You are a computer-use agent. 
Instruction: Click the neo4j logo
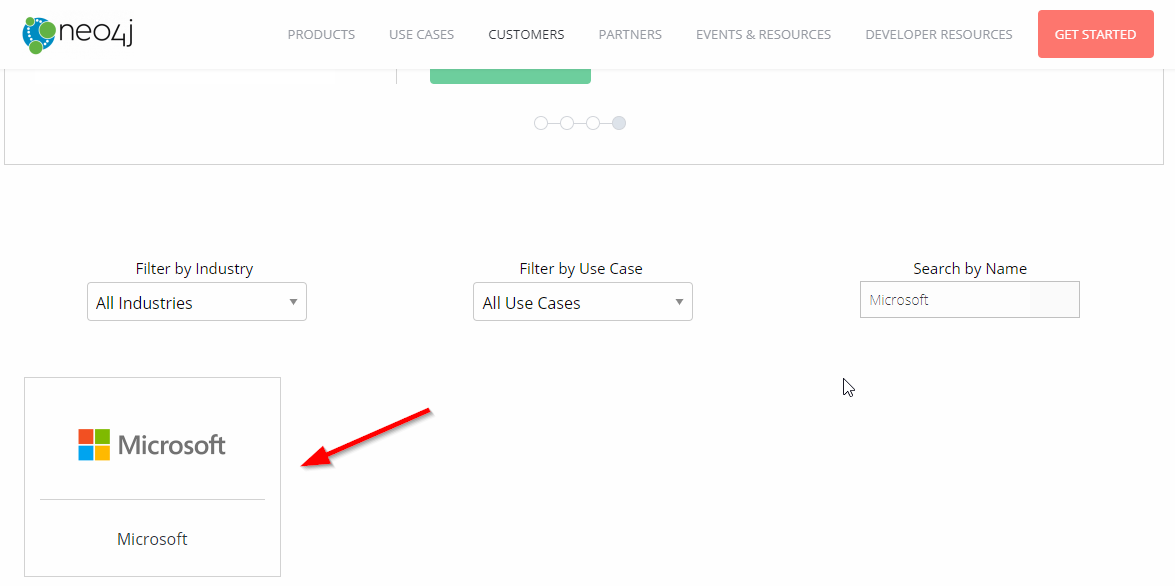pyautogui.click(x=78, y=34)
